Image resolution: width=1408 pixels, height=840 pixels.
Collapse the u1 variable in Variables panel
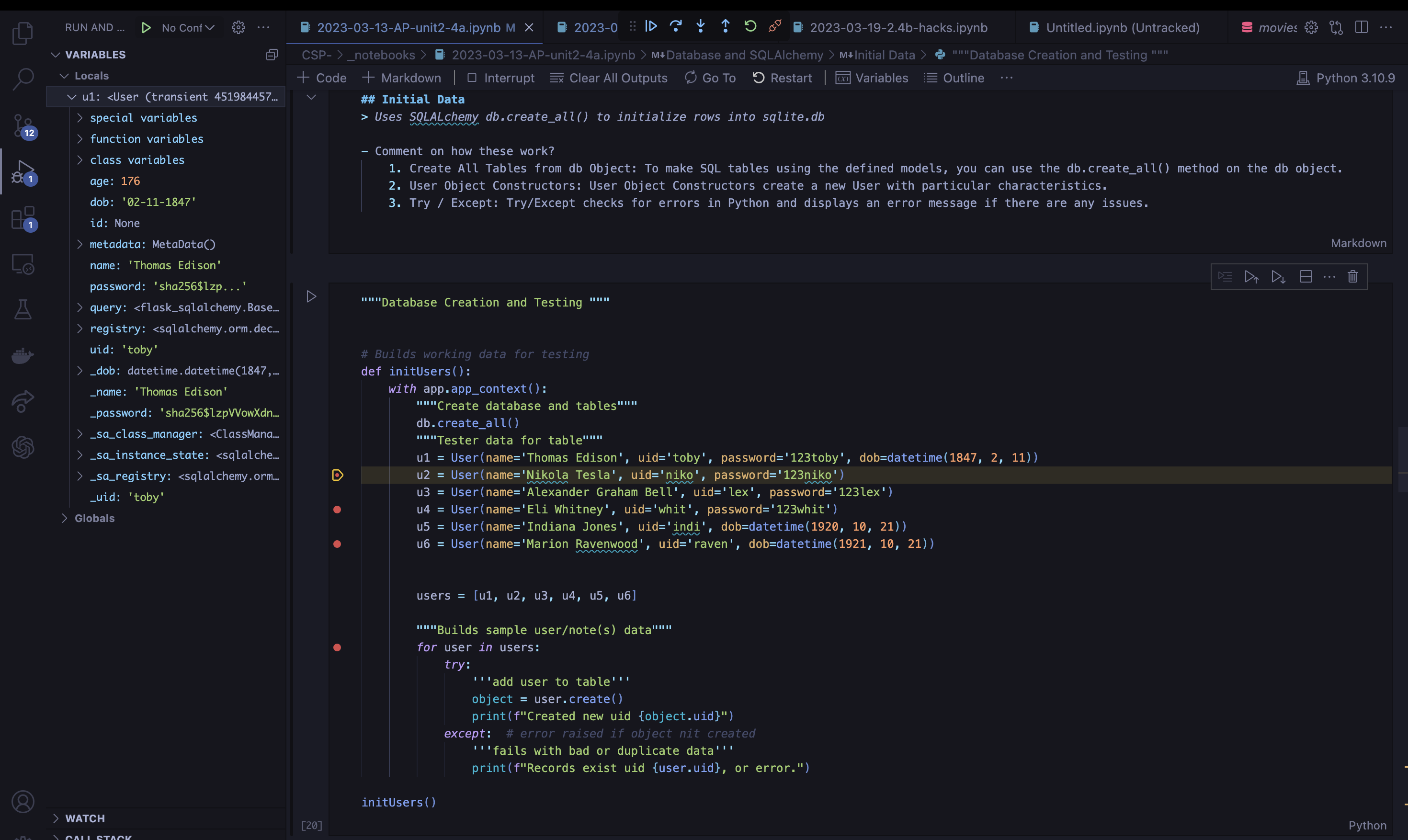tap(72, 96)
